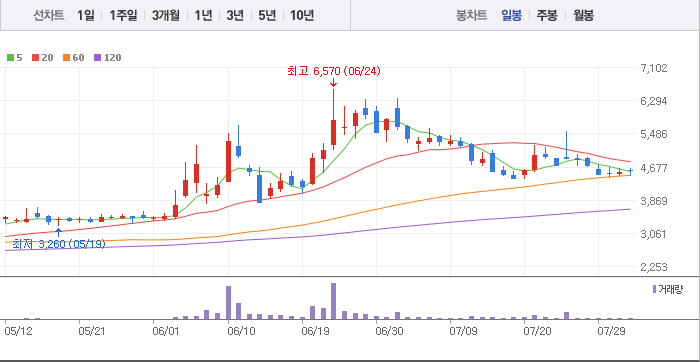Click the 4,677 price axis label

click(x=654, y=168)
